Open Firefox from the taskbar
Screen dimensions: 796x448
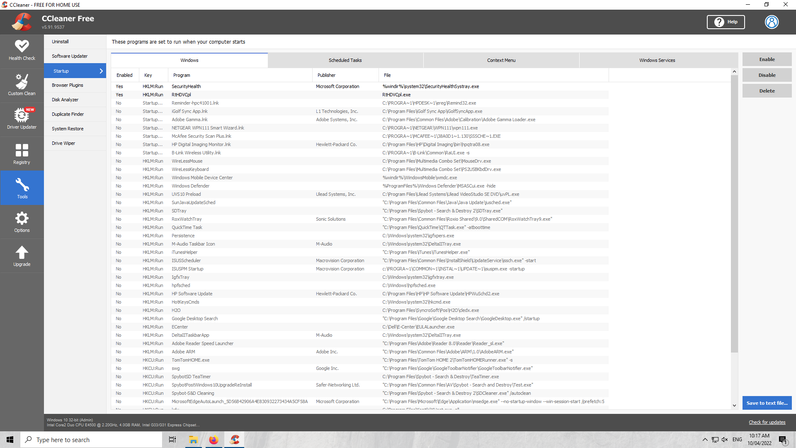(x=214, y=439)
